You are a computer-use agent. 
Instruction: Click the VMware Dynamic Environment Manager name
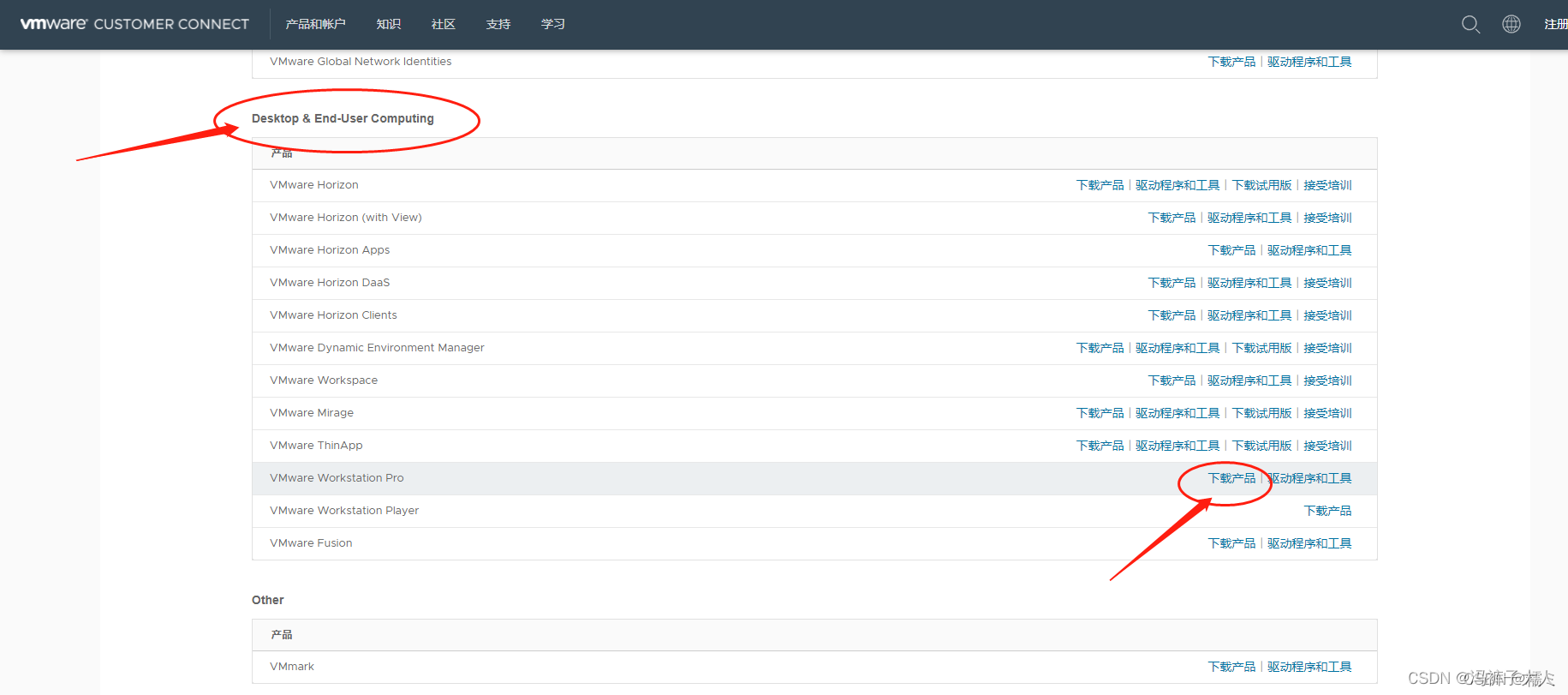(377, 348)
